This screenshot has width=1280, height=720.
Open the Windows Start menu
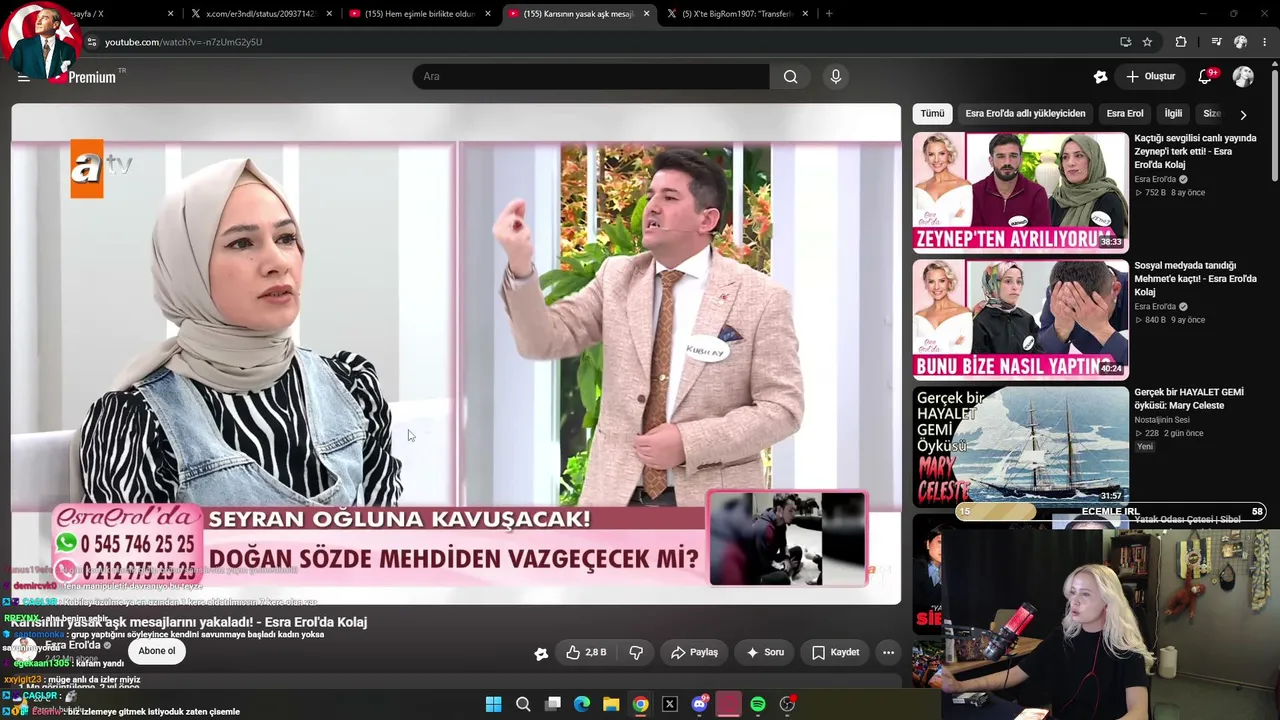pyautogui.click(x=493, y=704)
